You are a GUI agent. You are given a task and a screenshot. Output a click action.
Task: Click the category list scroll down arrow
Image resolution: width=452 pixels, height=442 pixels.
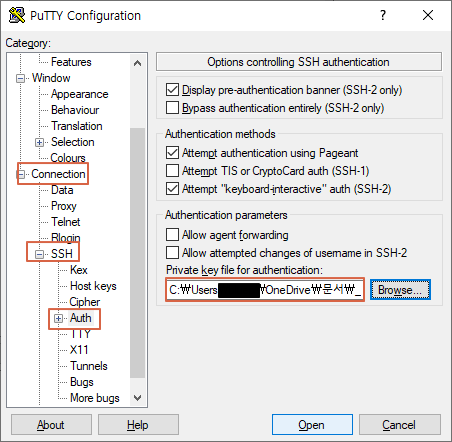click(x=137, y=398)
